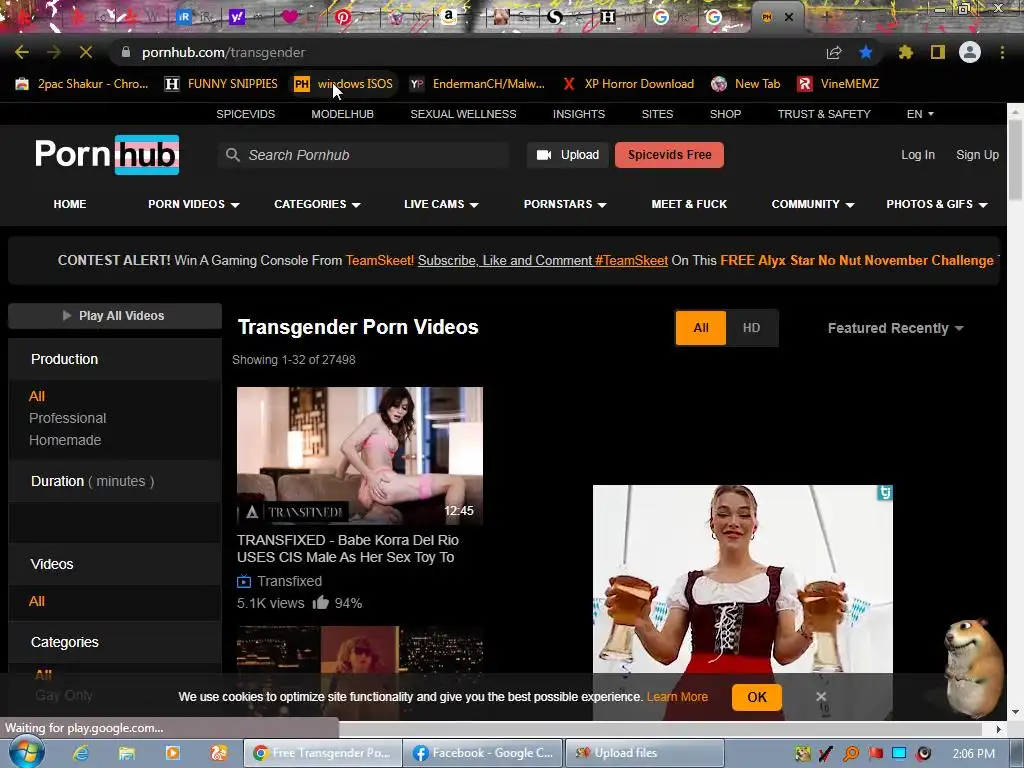The height and width of the screenshot is (768, 1024).
Task: Select All under Production
Action: (x=37, y=396)
